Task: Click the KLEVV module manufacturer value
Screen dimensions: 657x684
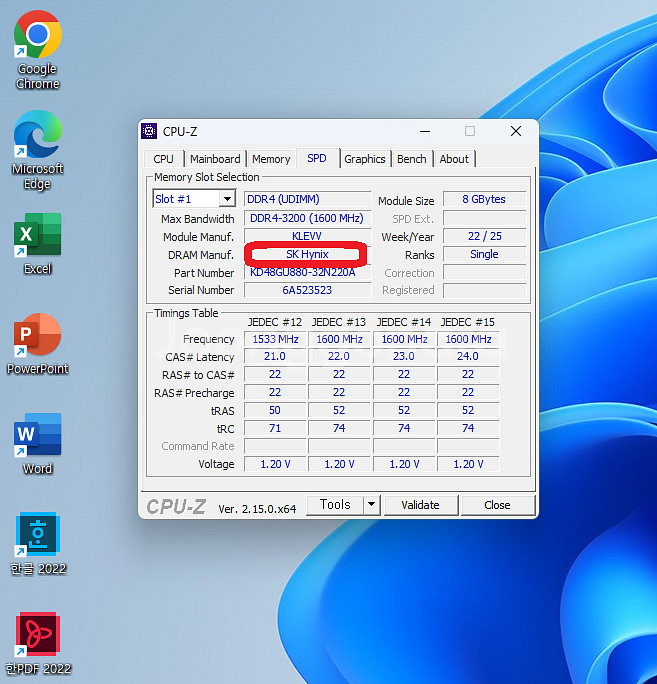Action: pyautogui.click(x=307, y=236)
